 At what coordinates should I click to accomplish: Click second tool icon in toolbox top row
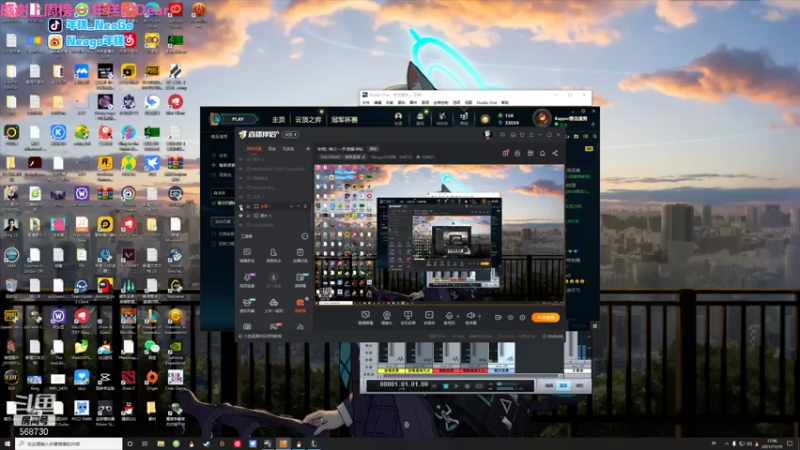tap(273, 254)
